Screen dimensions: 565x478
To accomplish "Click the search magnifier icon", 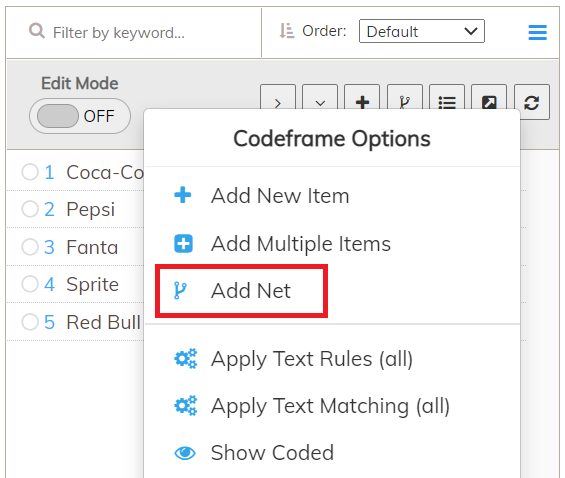I will point(37,31).
